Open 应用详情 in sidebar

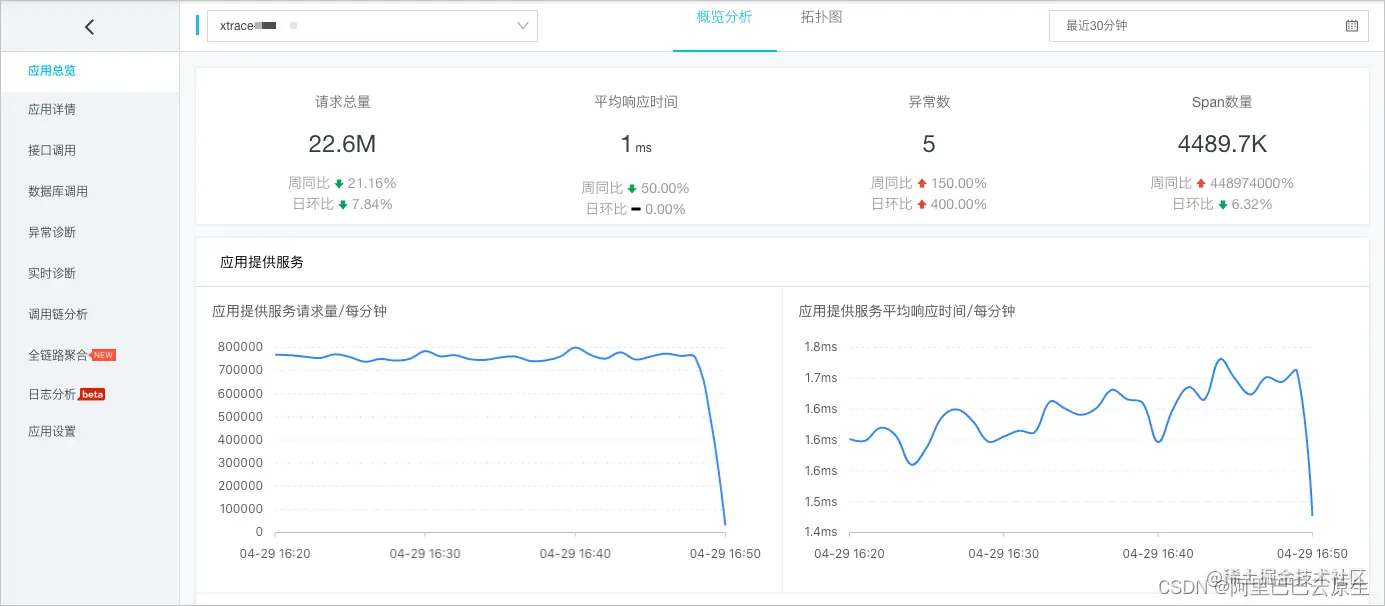click(x=52, y=109)
